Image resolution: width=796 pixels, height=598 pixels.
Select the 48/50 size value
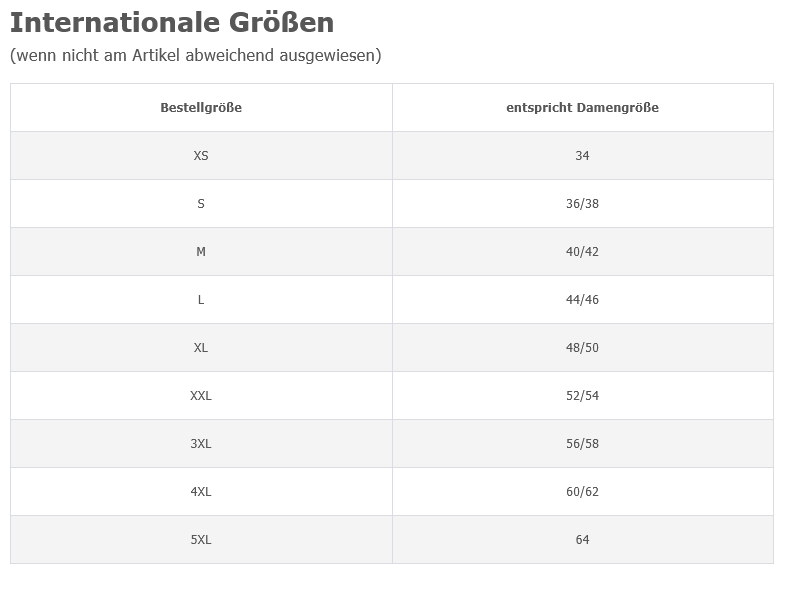pos(582,348)
